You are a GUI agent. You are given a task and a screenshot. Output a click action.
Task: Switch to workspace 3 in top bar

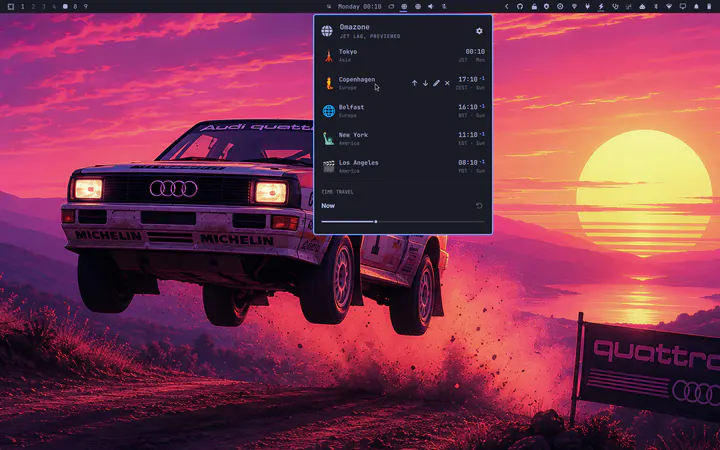(x=44, y=6)
